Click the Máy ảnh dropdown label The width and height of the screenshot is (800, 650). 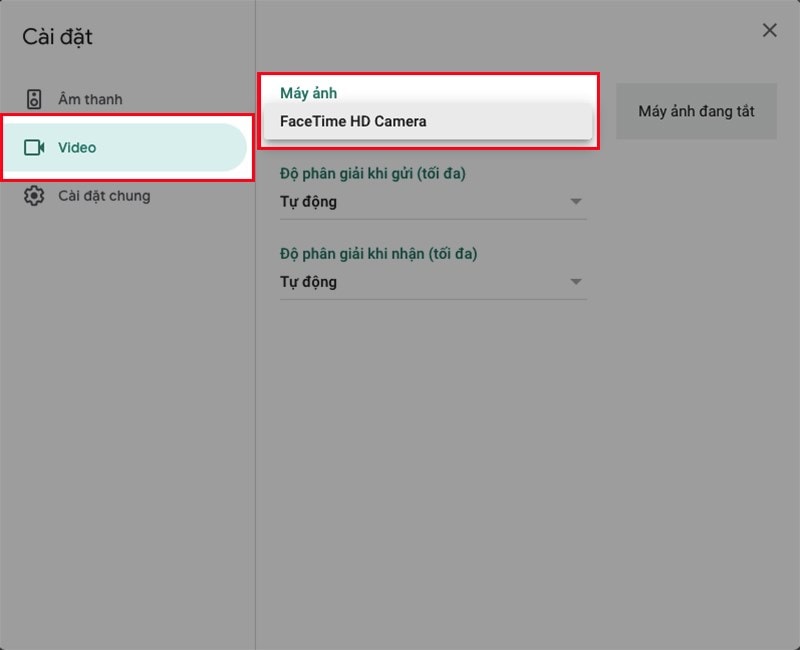308,93
